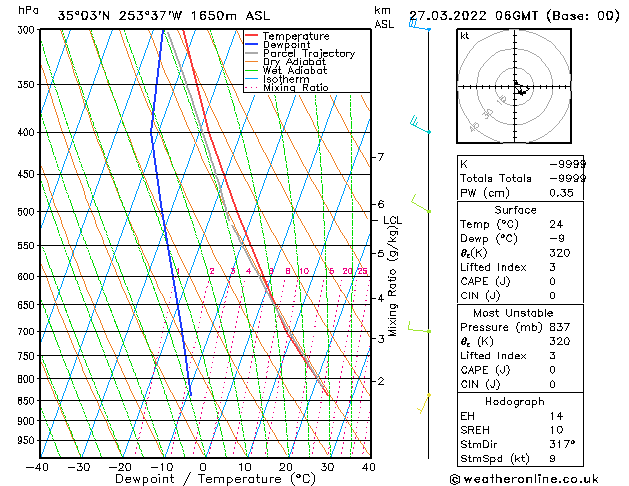Click the red Temperature line sample in legend

[x=251, y=36]
